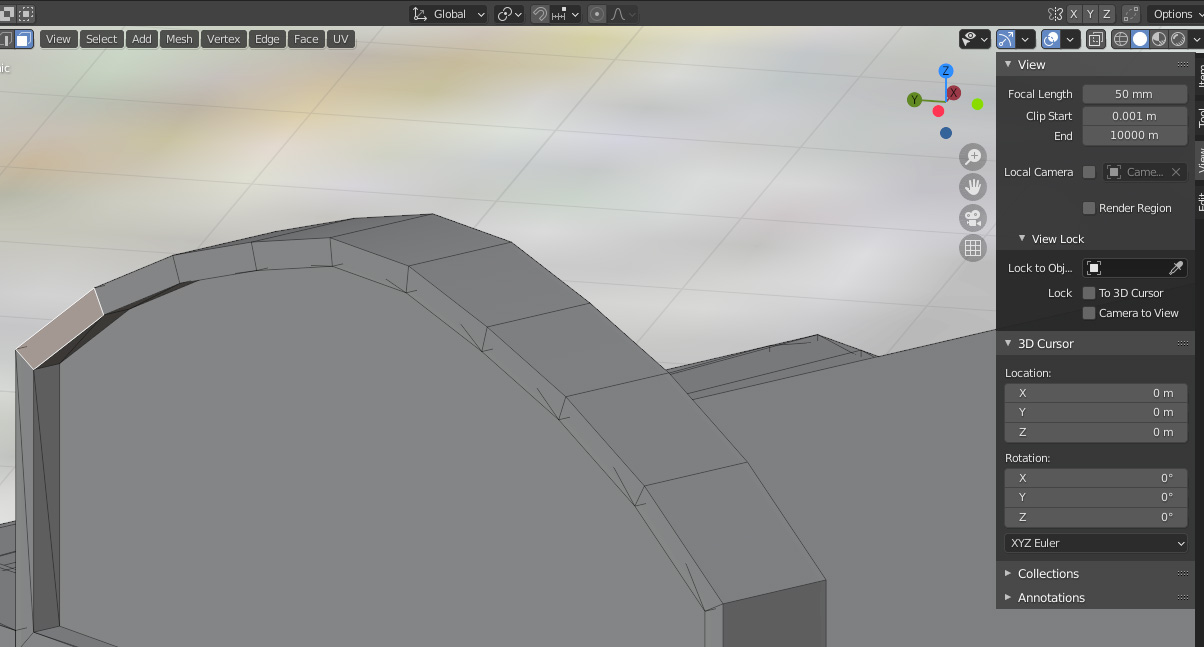
Task: Open the UV menu
Action: (341, 39)
